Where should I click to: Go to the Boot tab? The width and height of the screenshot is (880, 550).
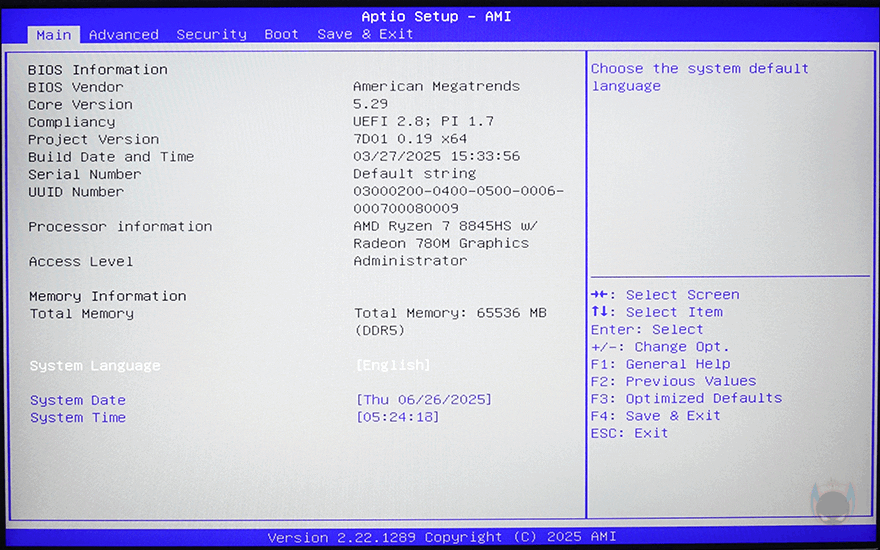[x=281, y=35]
